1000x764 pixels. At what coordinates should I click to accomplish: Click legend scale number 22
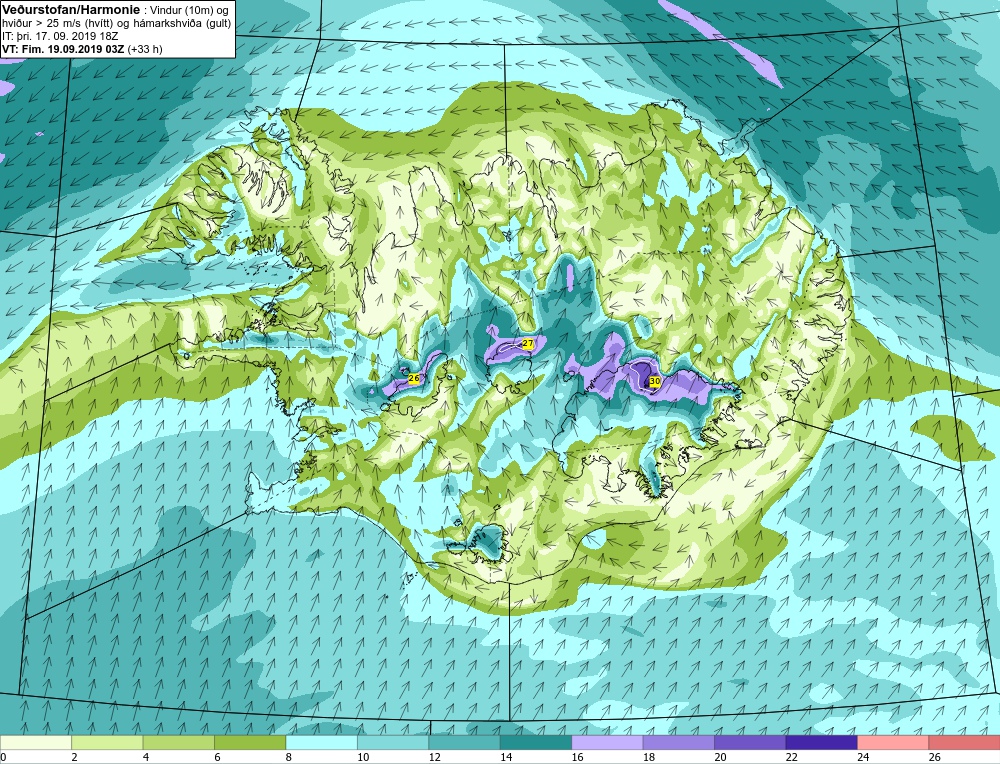click(791, 757)
